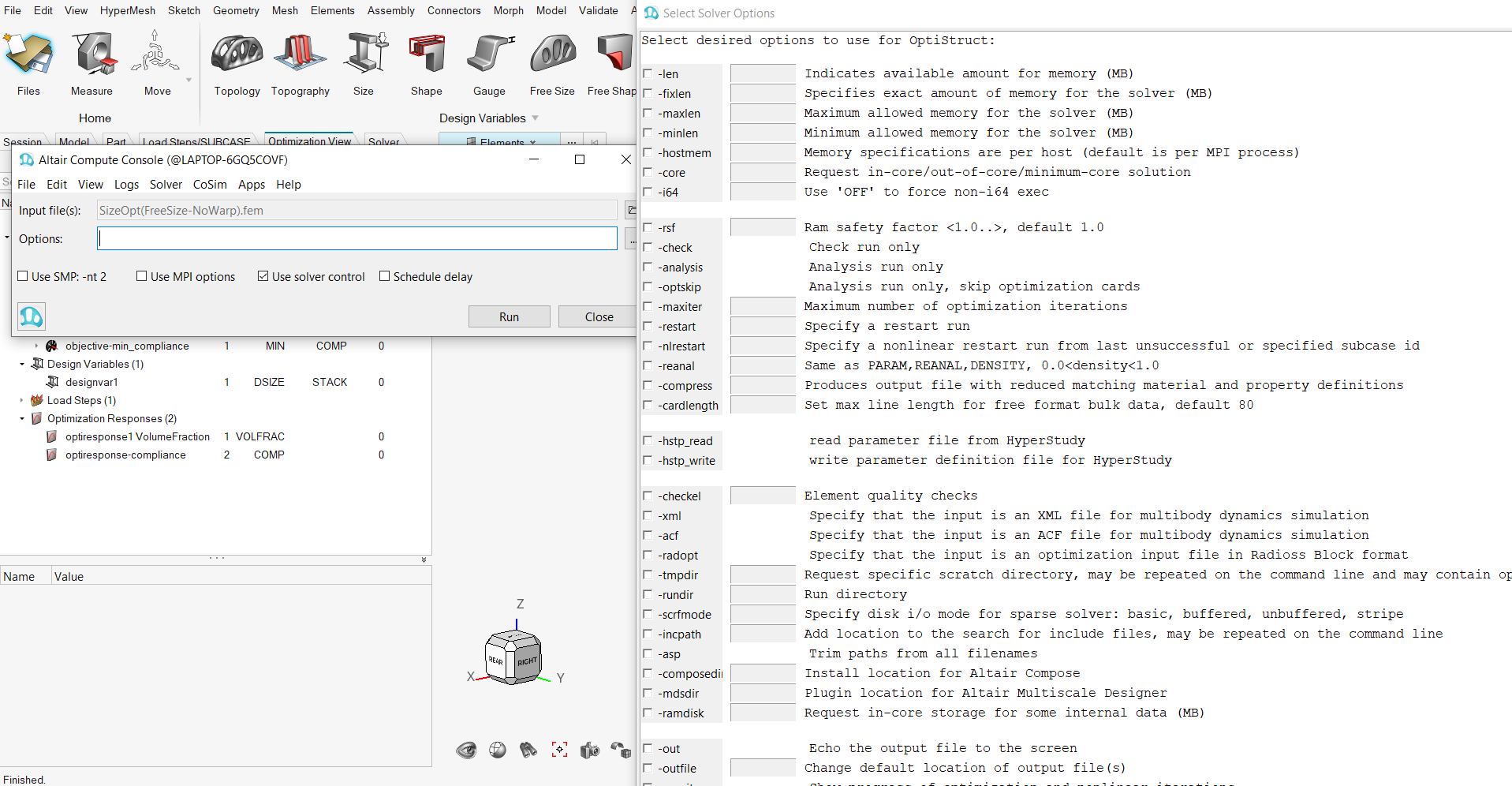Open the CoSim menu in Compute Console

[x=210, y=184]
